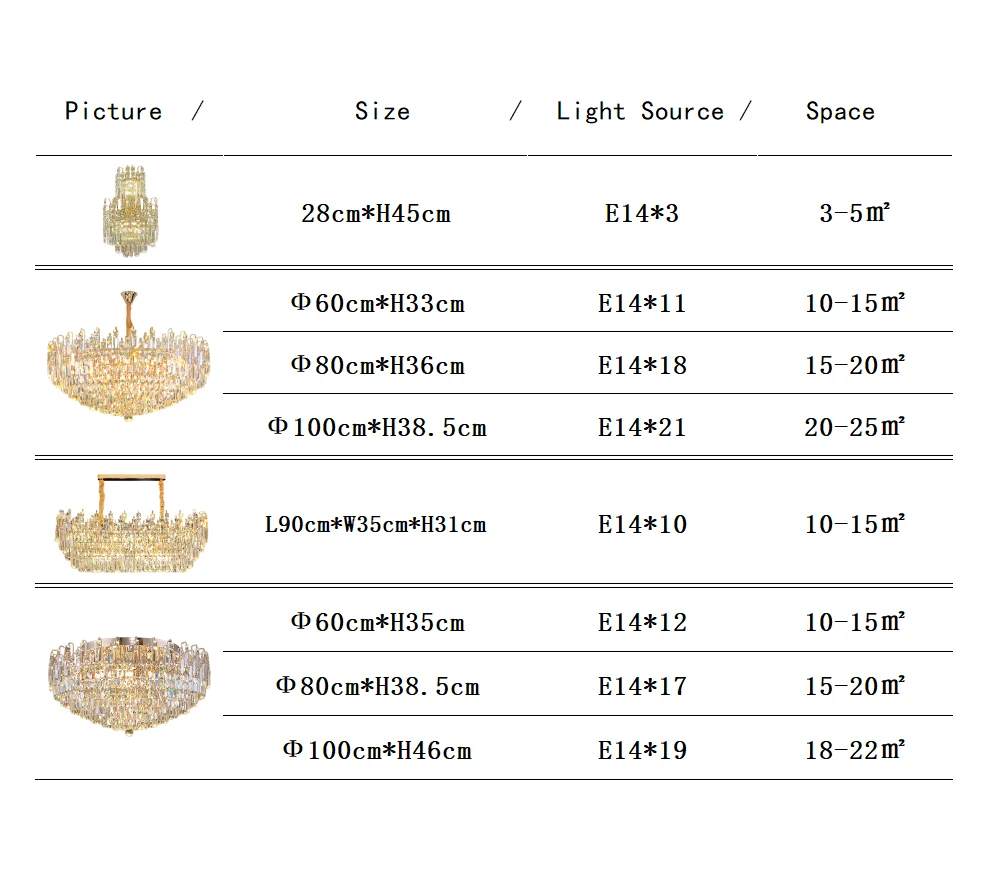Select the E14*3 light source value
The height and width of the screenshot is (880, 1000).
642,214
